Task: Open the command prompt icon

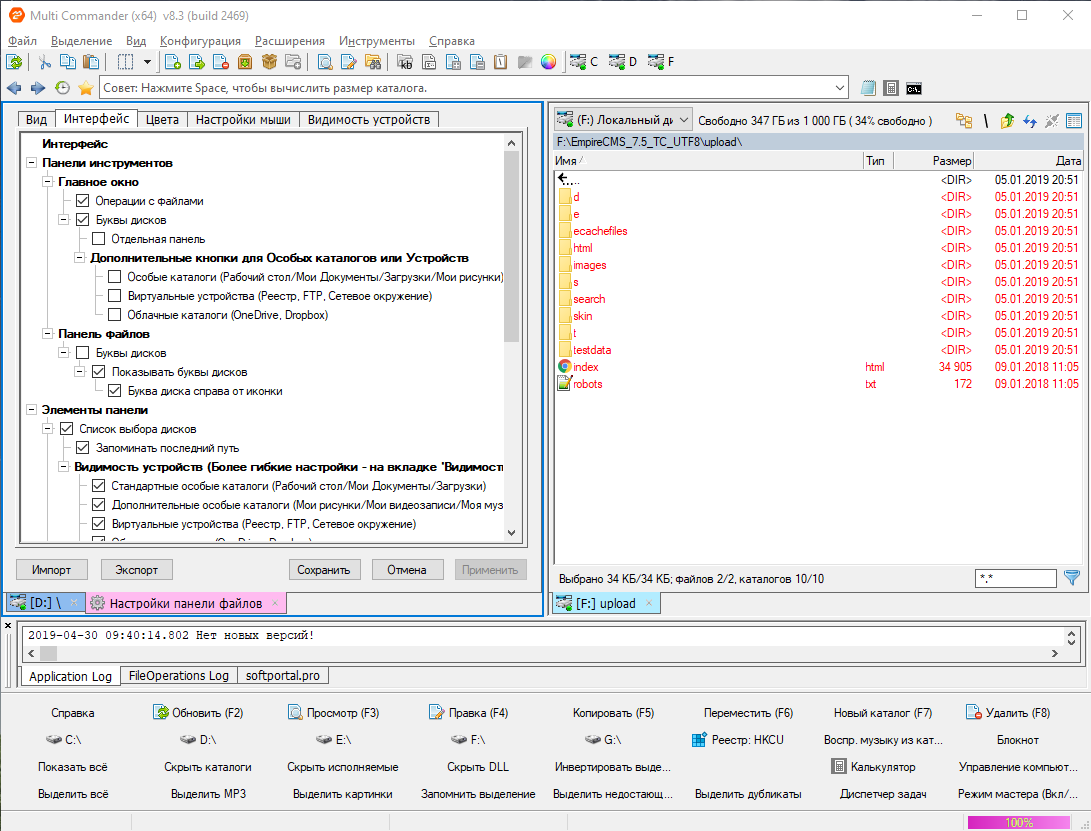Action: pyautogui.click(x=914, y=88)
